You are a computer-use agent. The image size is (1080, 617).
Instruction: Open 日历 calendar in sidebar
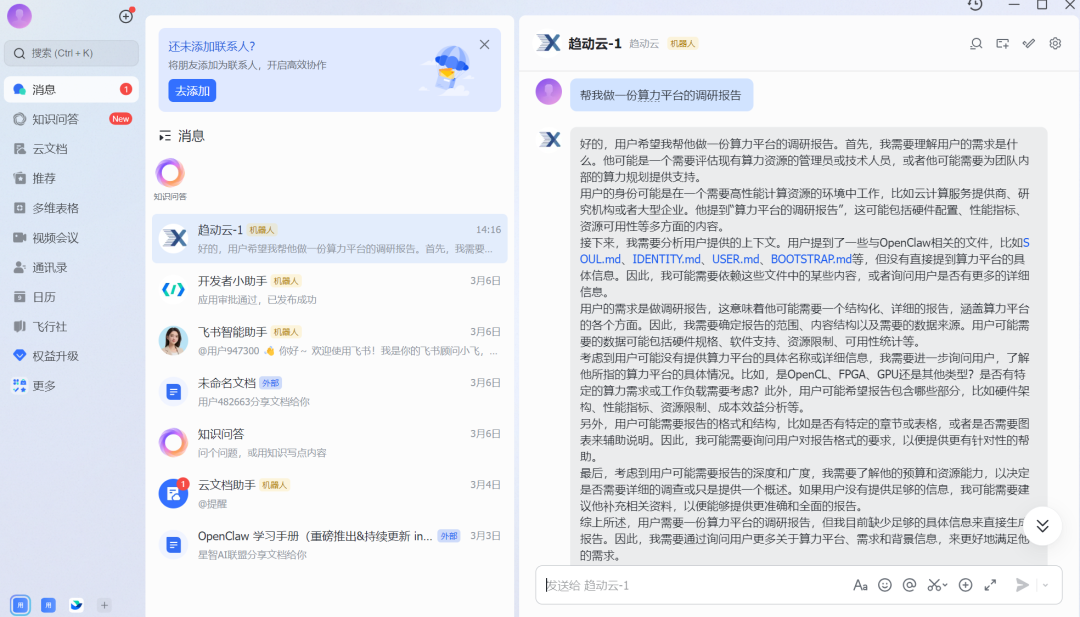[x=72, y=297]
